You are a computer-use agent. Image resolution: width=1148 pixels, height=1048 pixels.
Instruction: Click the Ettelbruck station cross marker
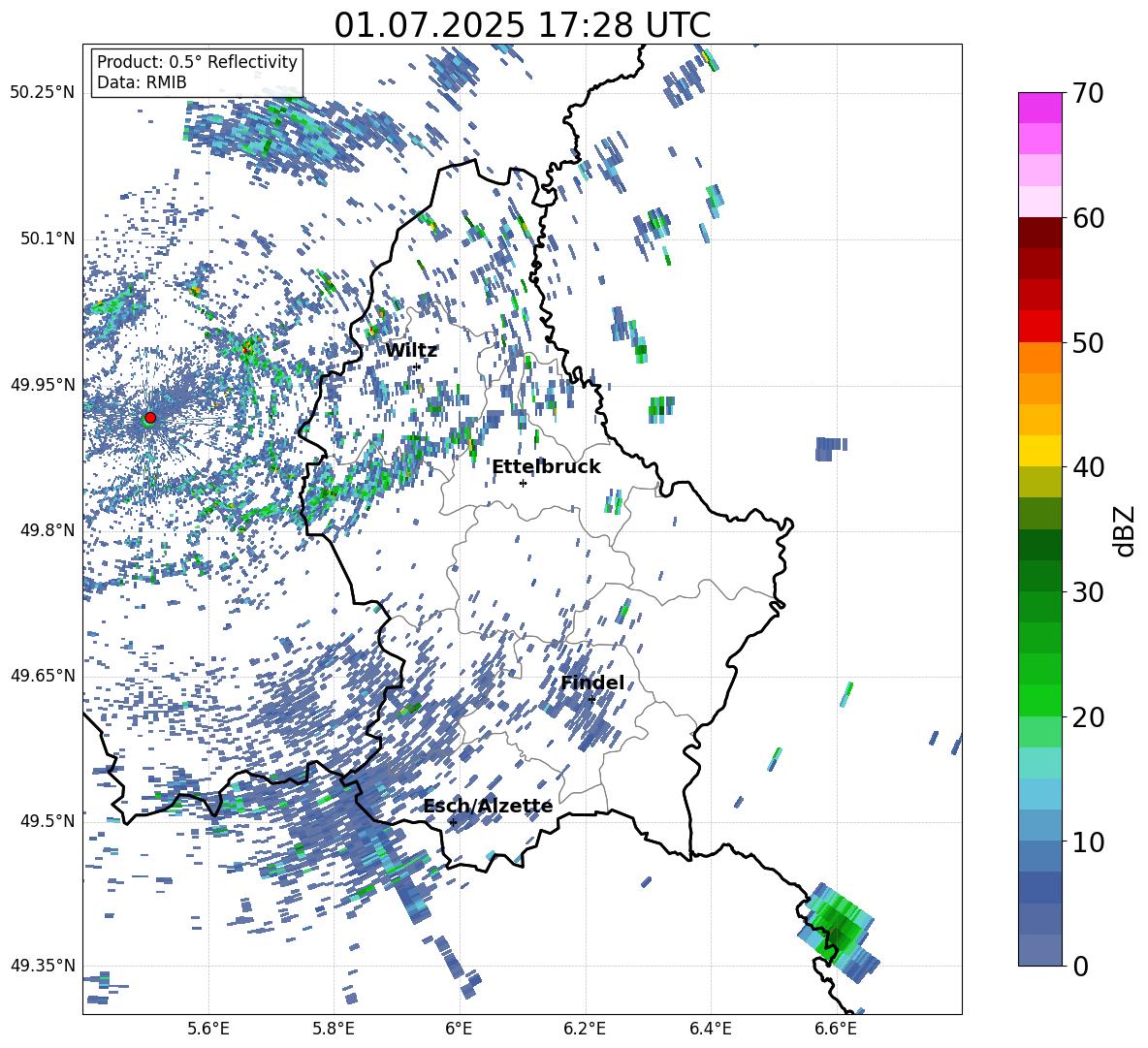click(523, 483)
